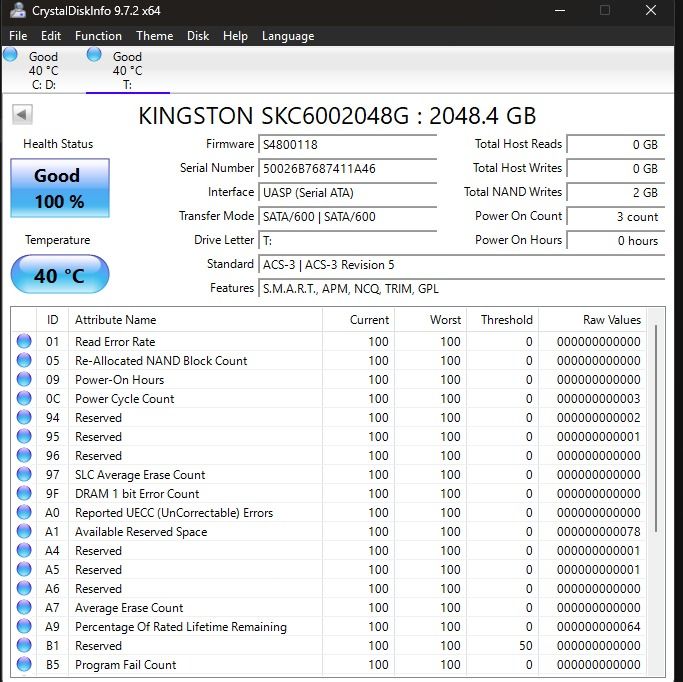Click the Power On Count value
Screen dimensions: 683x682
coord(615,216)
